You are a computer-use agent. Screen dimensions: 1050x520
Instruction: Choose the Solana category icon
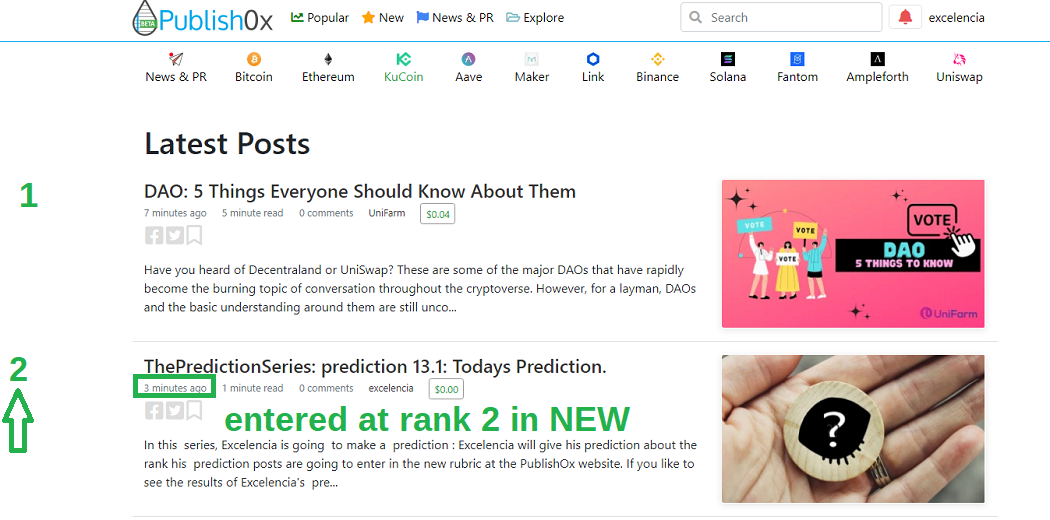click(x=727, y=60)
